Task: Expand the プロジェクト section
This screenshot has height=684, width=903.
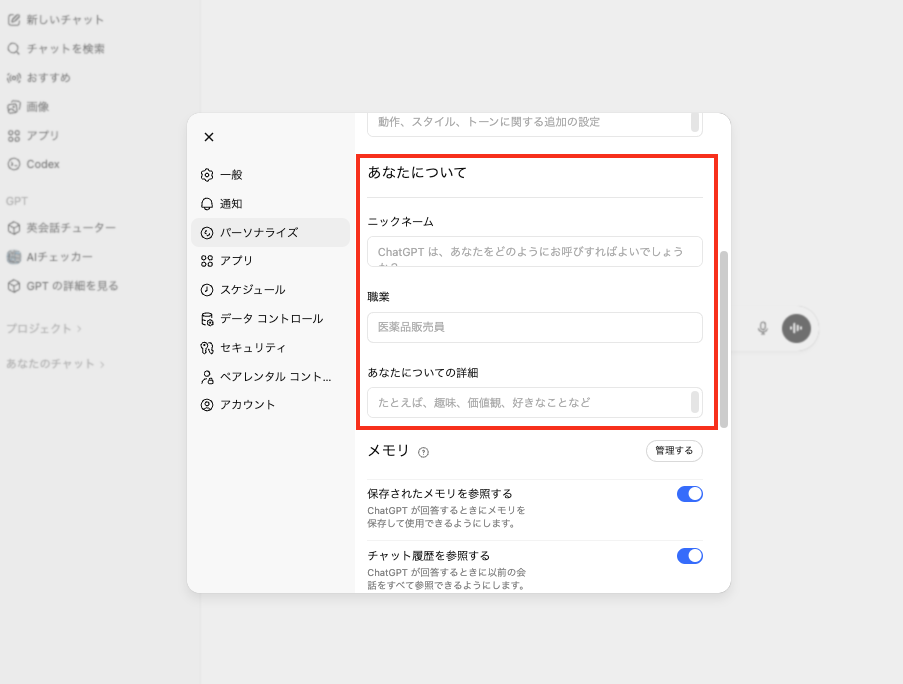Action: [44, 328]
